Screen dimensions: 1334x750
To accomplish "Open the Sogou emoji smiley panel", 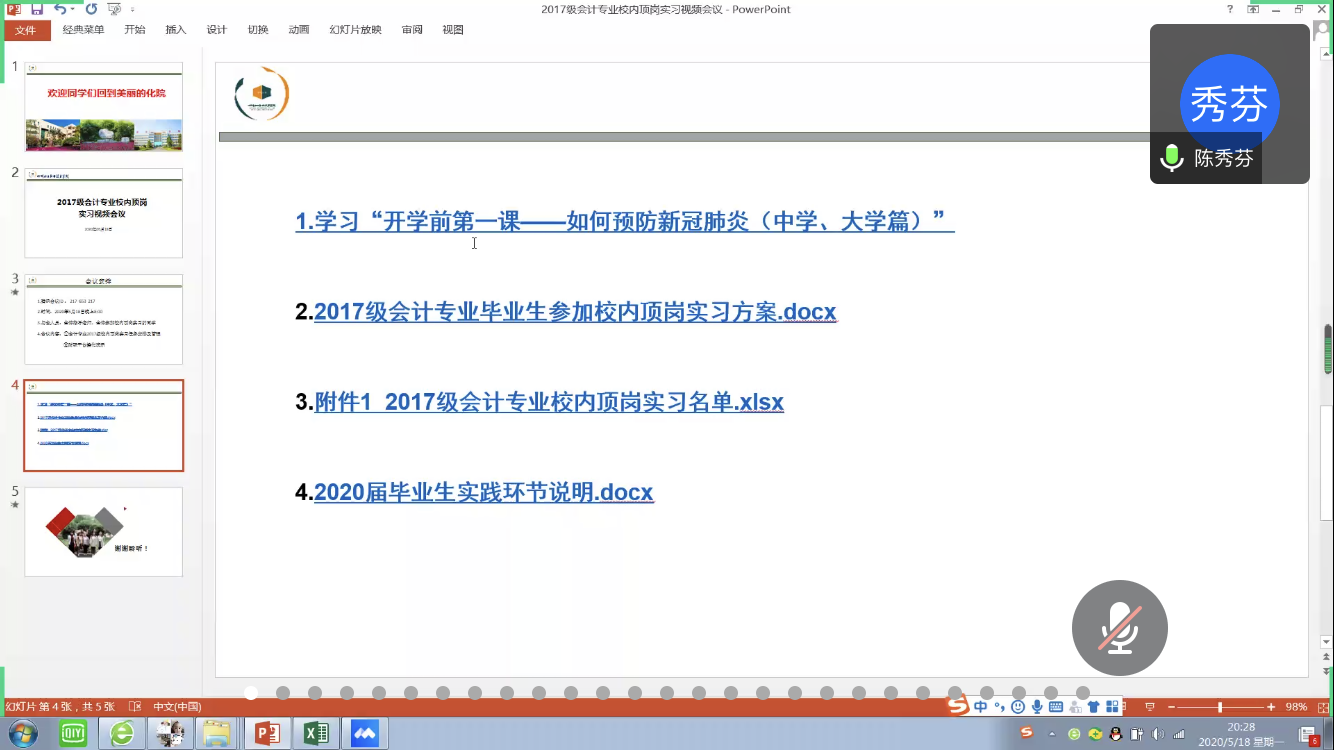I will pos(1018,707).
